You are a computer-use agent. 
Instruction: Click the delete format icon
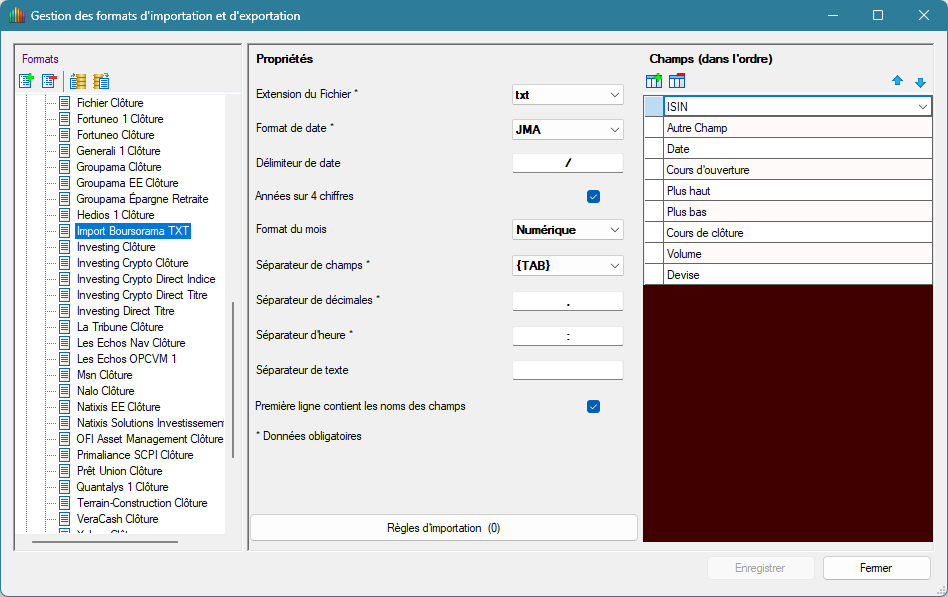pos(49,81)
